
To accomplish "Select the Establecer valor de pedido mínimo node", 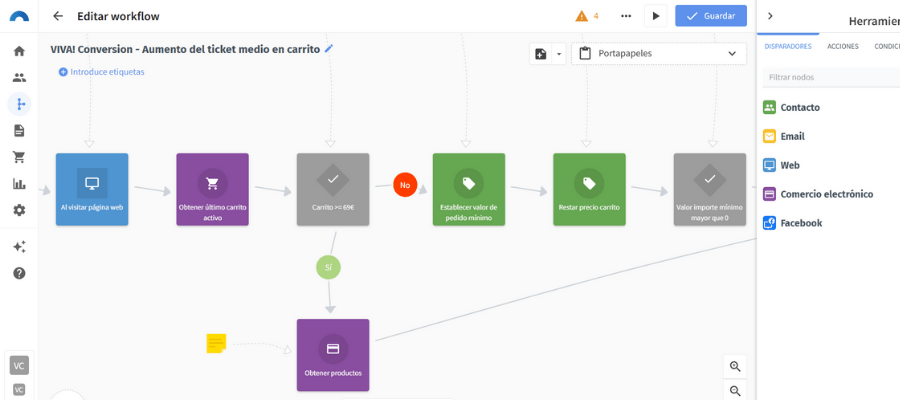I will click(x=469, y=189).
